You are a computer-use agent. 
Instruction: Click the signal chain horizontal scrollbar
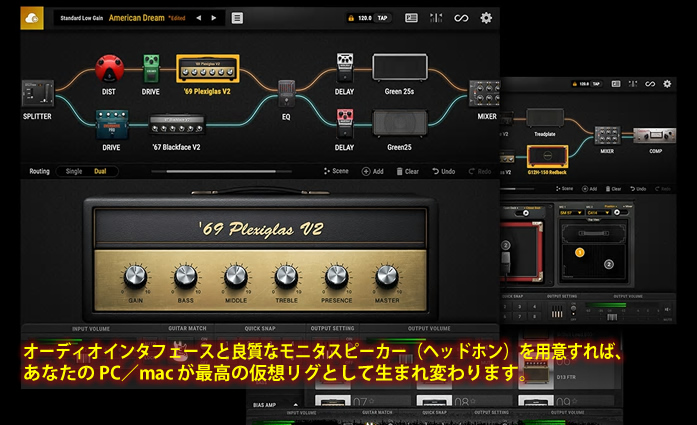coord(221,171)
